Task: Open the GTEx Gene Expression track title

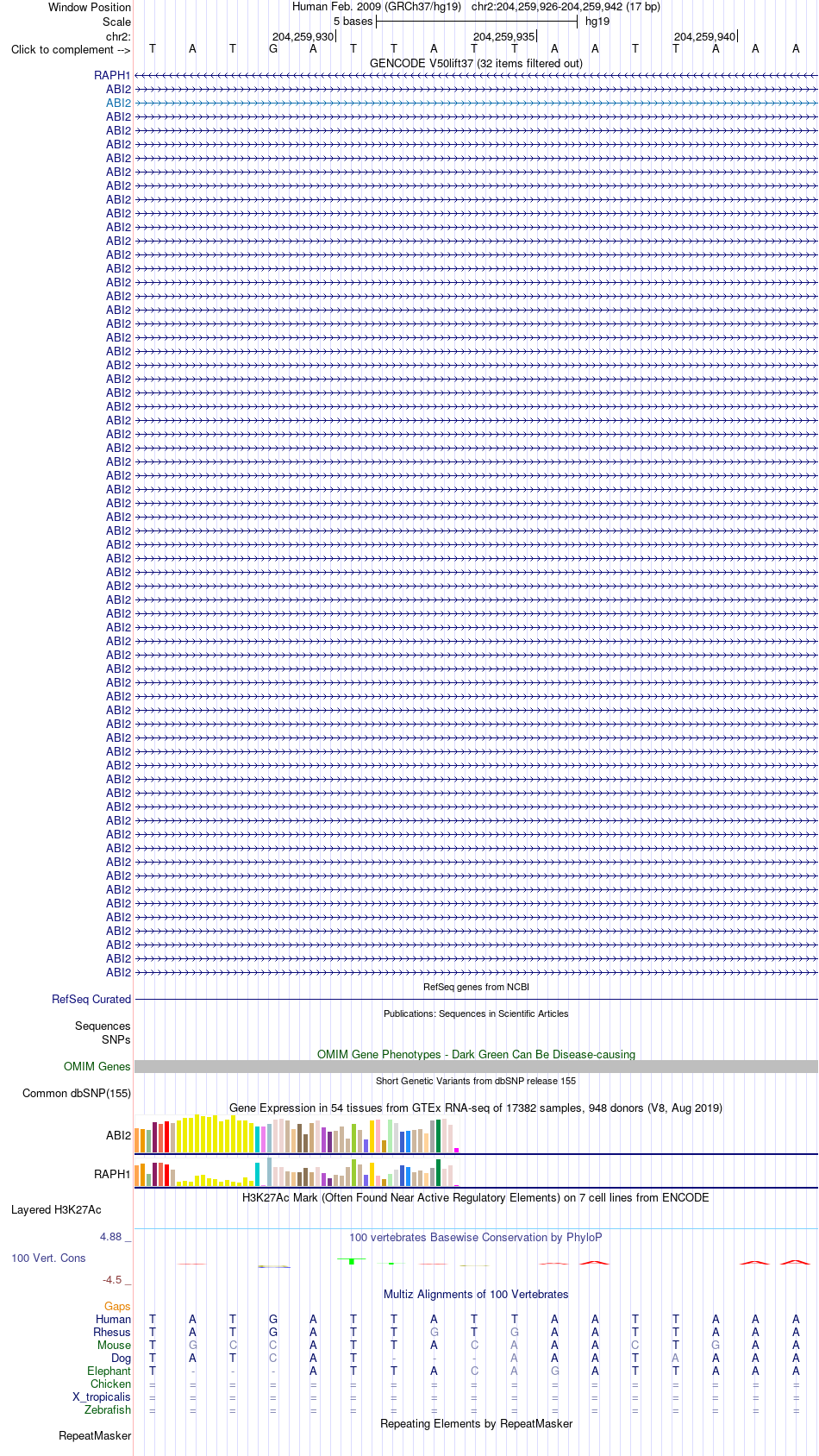Action: [476, 1108]
